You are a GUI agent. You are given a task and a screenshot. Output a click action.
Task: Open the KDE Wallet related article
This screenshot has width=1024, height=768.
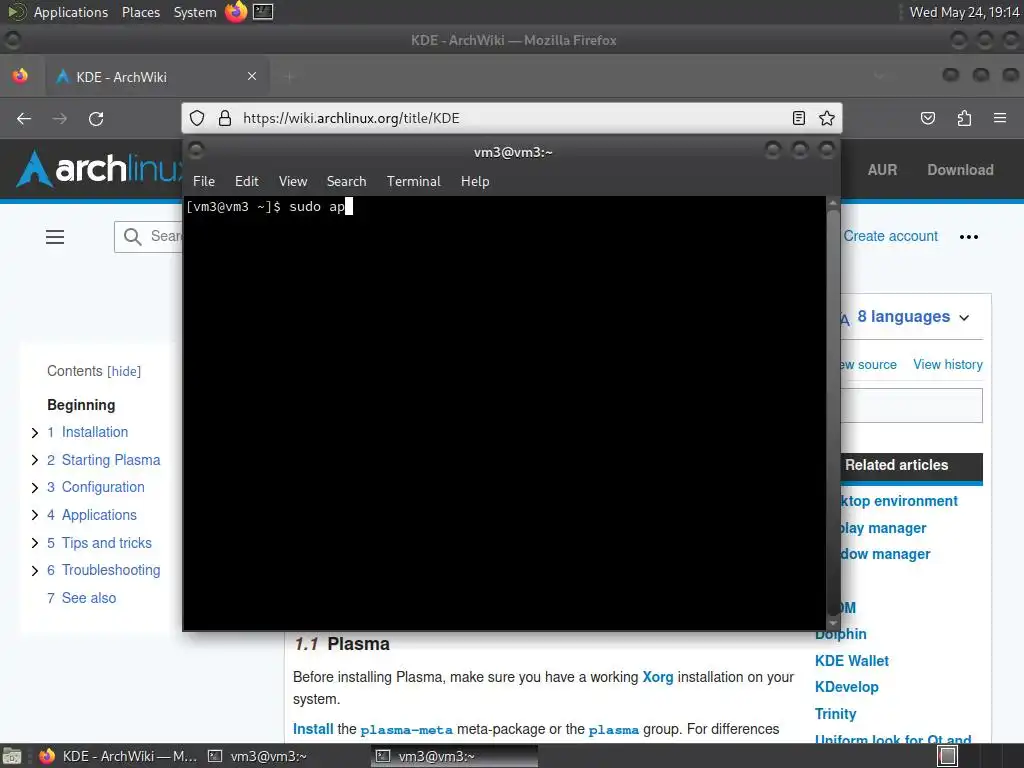click(852, 661)
